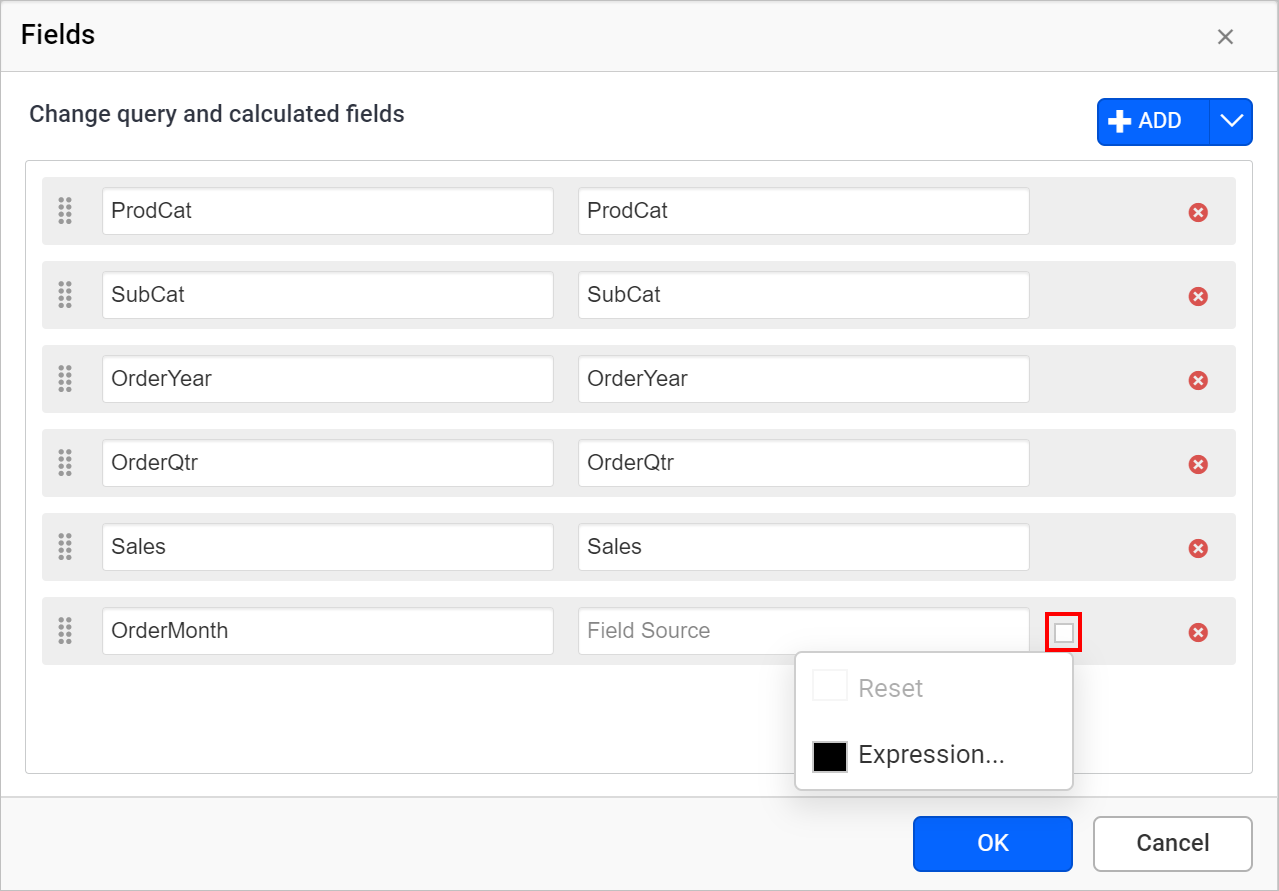Close the Fields dialog with X
1279x891 pixels.
tap(1225, 37)
